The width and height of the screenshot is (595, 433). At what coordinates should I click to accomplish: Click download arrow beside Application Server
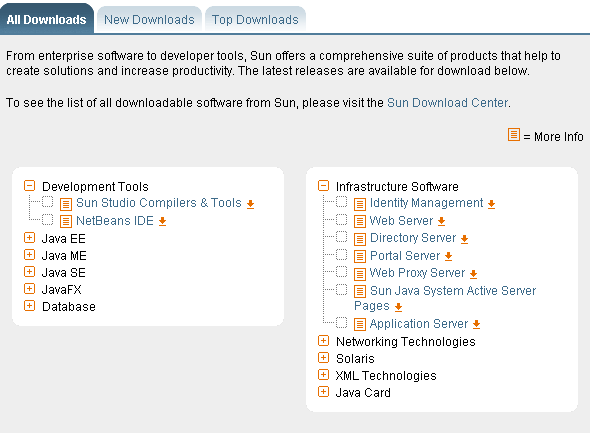pyautogui.click(x=477, y=324)
